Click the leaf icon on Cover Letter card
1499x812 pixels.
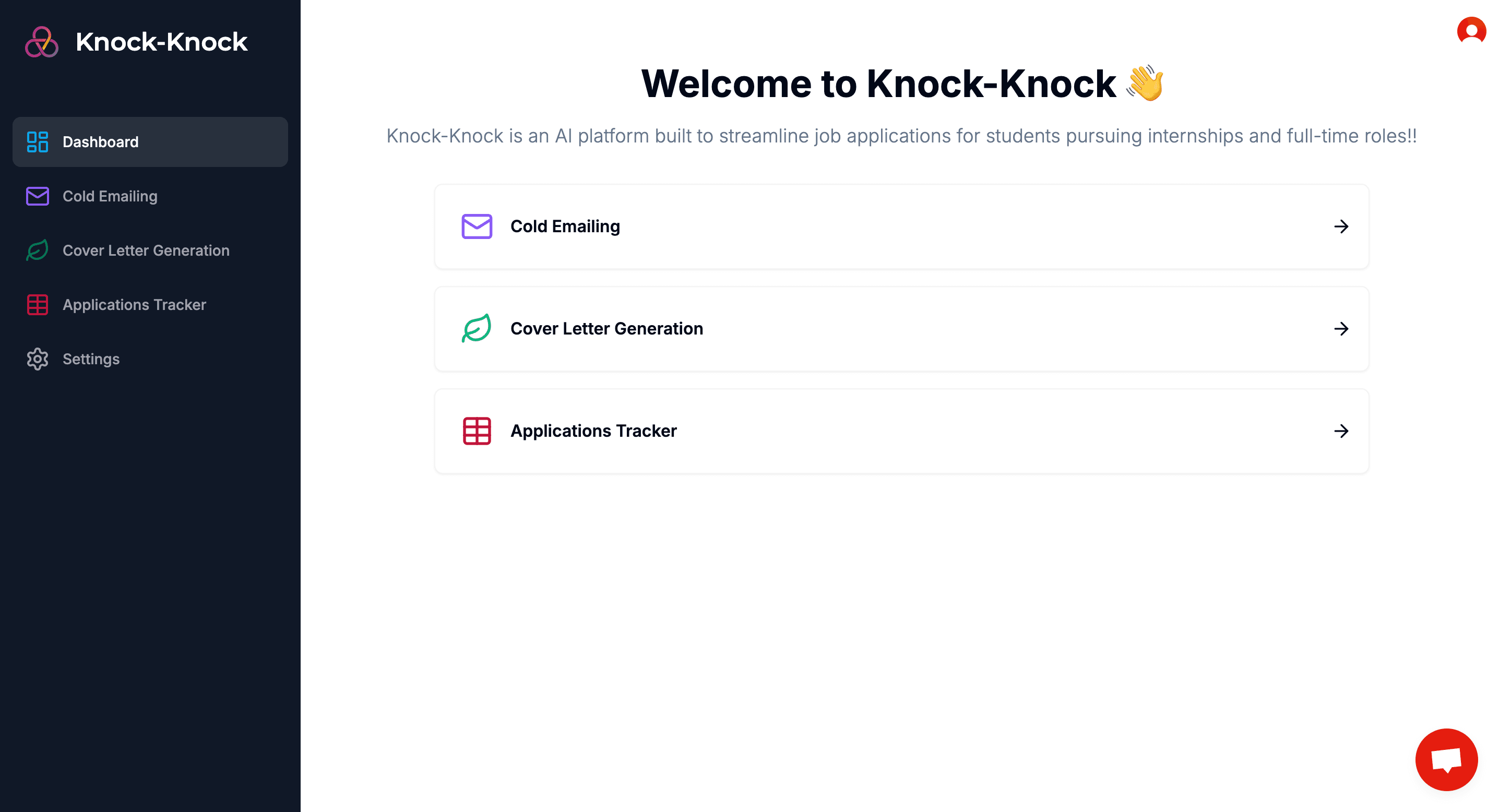(x=477, y=329)
